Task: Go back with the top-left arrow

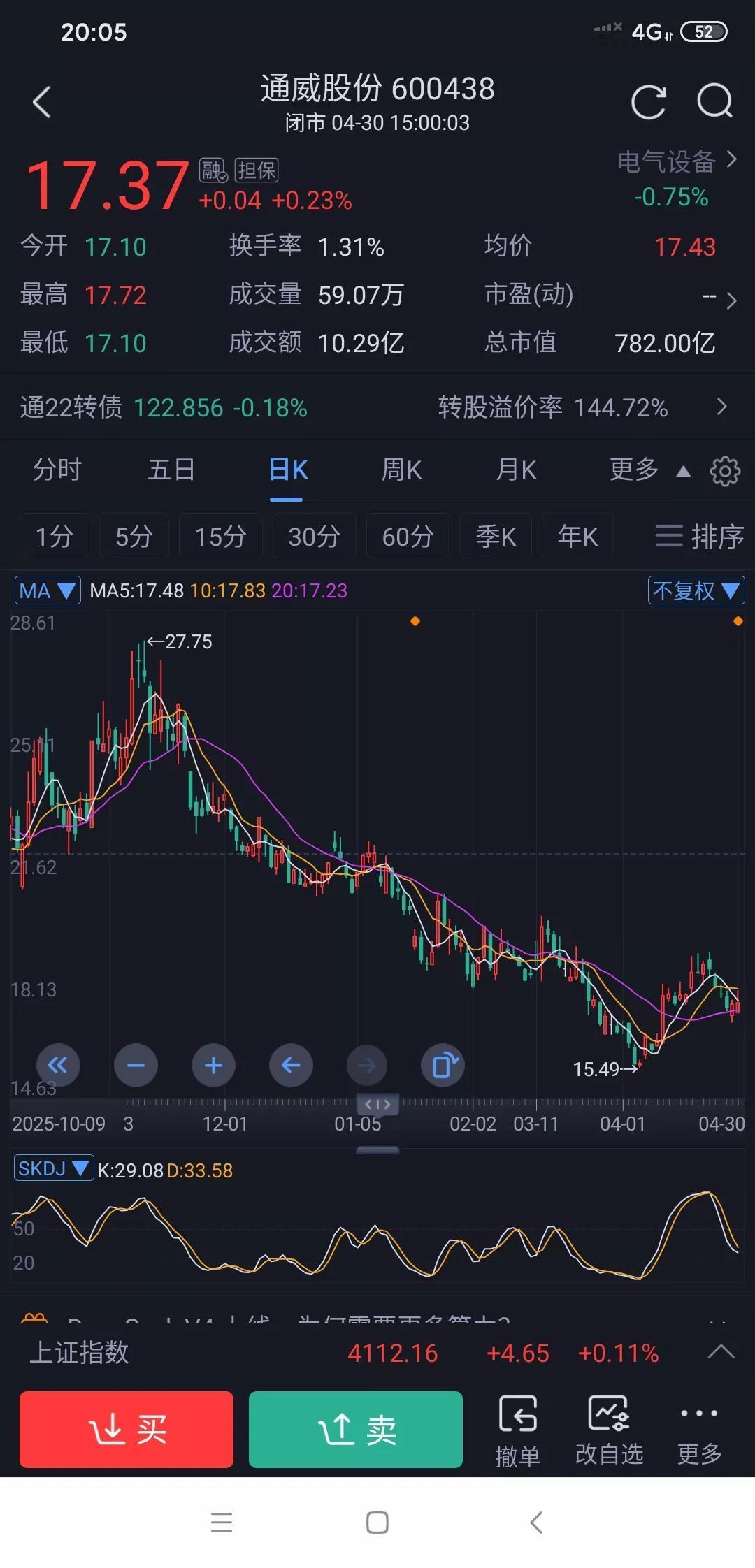Action: click(x=42, y=102)
